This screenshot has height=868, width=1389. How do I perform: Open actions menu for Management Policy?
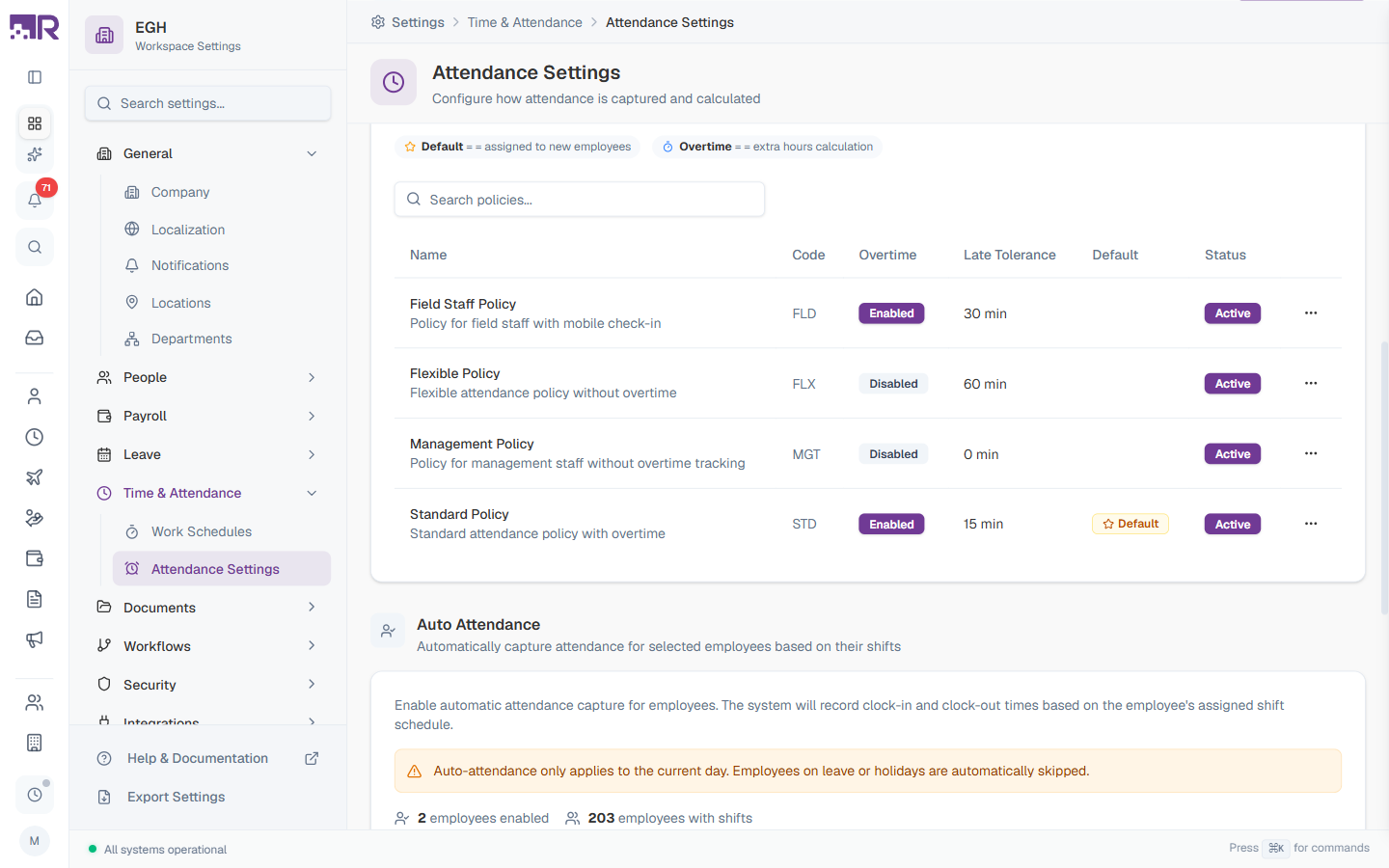click(x=1311, y=453)
